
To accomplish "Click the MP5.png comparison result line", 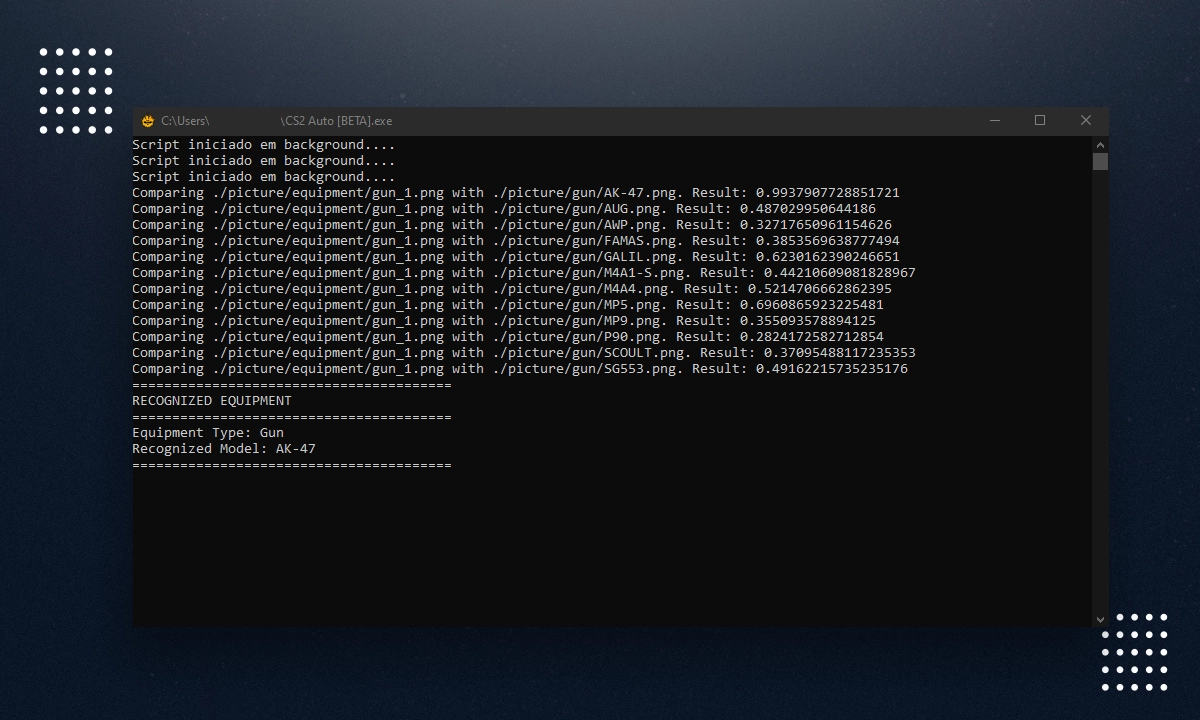I will [x=508, y=305].
